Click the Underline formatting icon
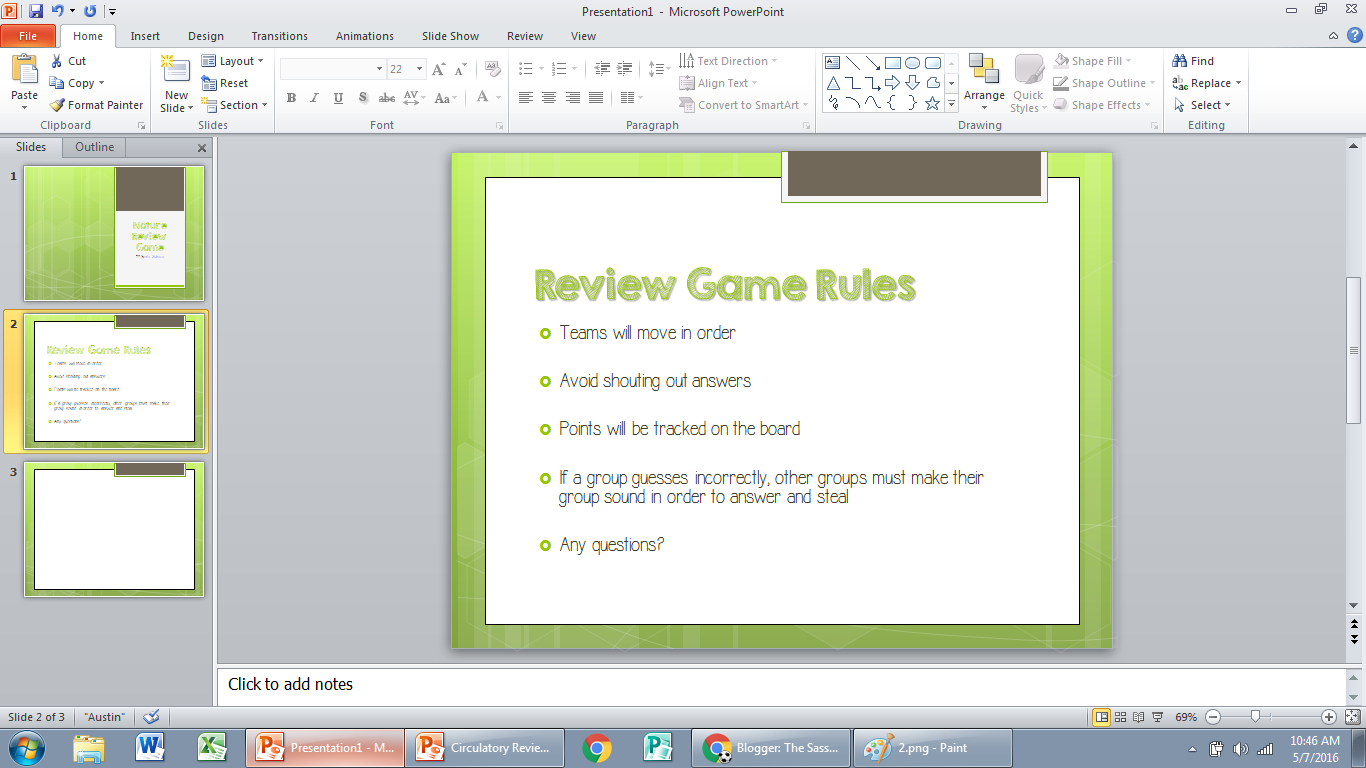1366x768 pixels. tap(338, 98)
